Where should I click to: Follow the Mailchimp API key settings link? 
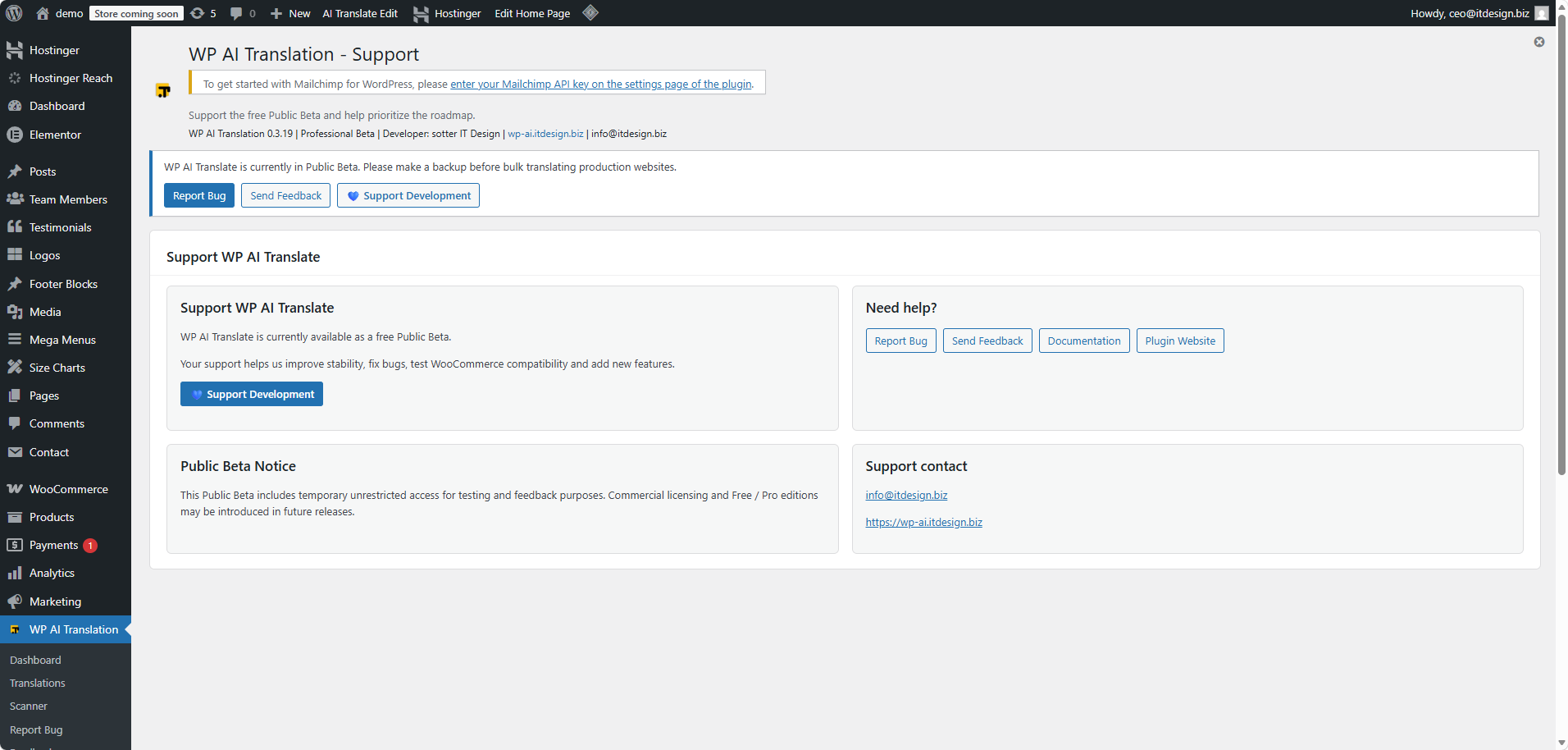(x=601, y=84)
